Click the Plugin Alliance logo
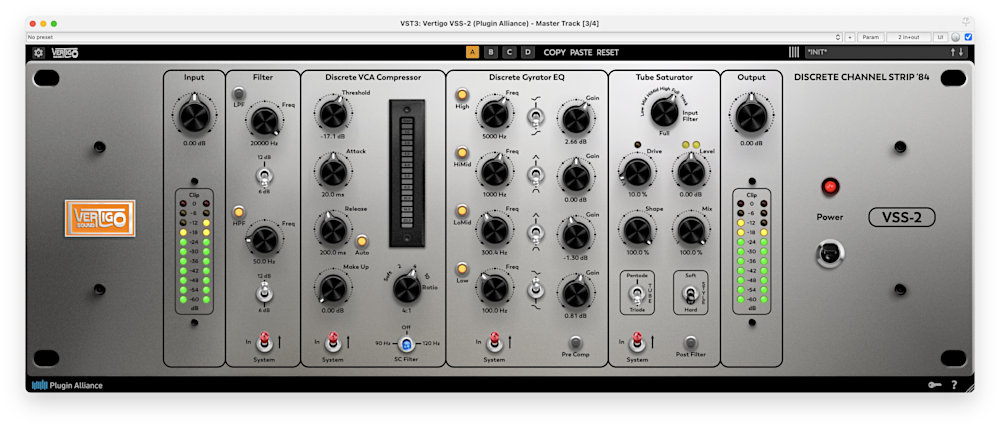This screenshot has width=1000, height=428. 67,385
